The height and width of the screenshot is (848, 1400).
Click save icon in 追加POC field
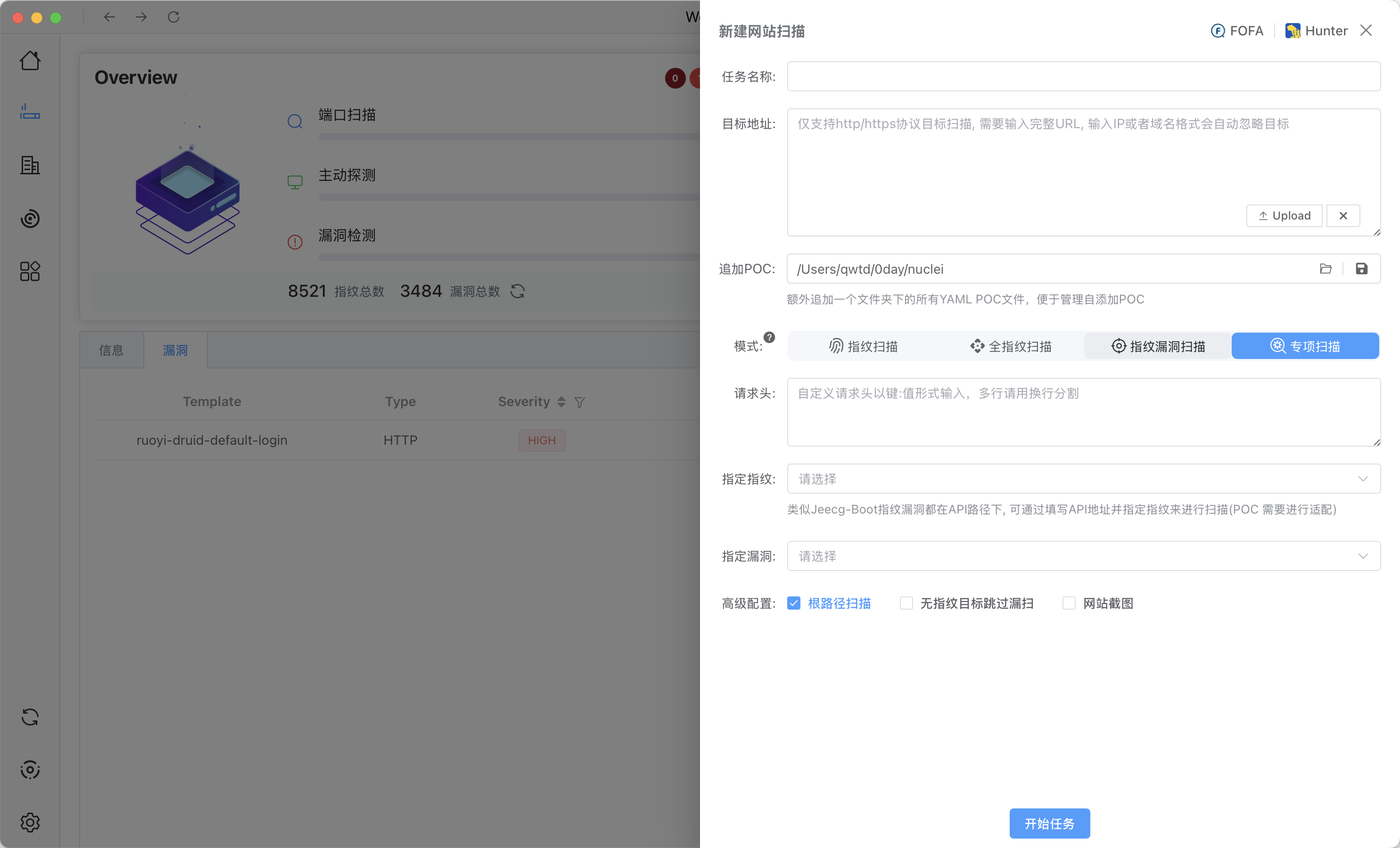(1361, 269)
